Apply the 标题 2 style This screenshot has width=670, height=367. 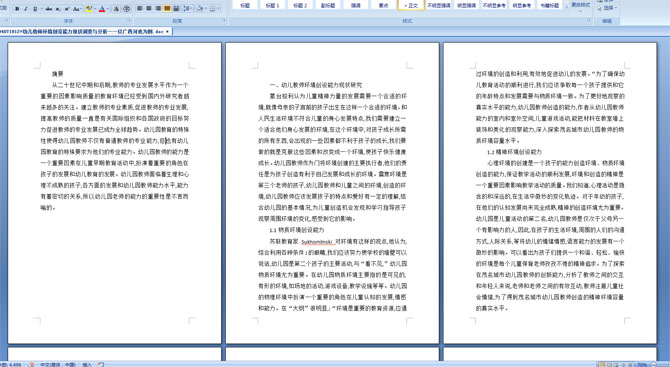[x=300, y=5]
